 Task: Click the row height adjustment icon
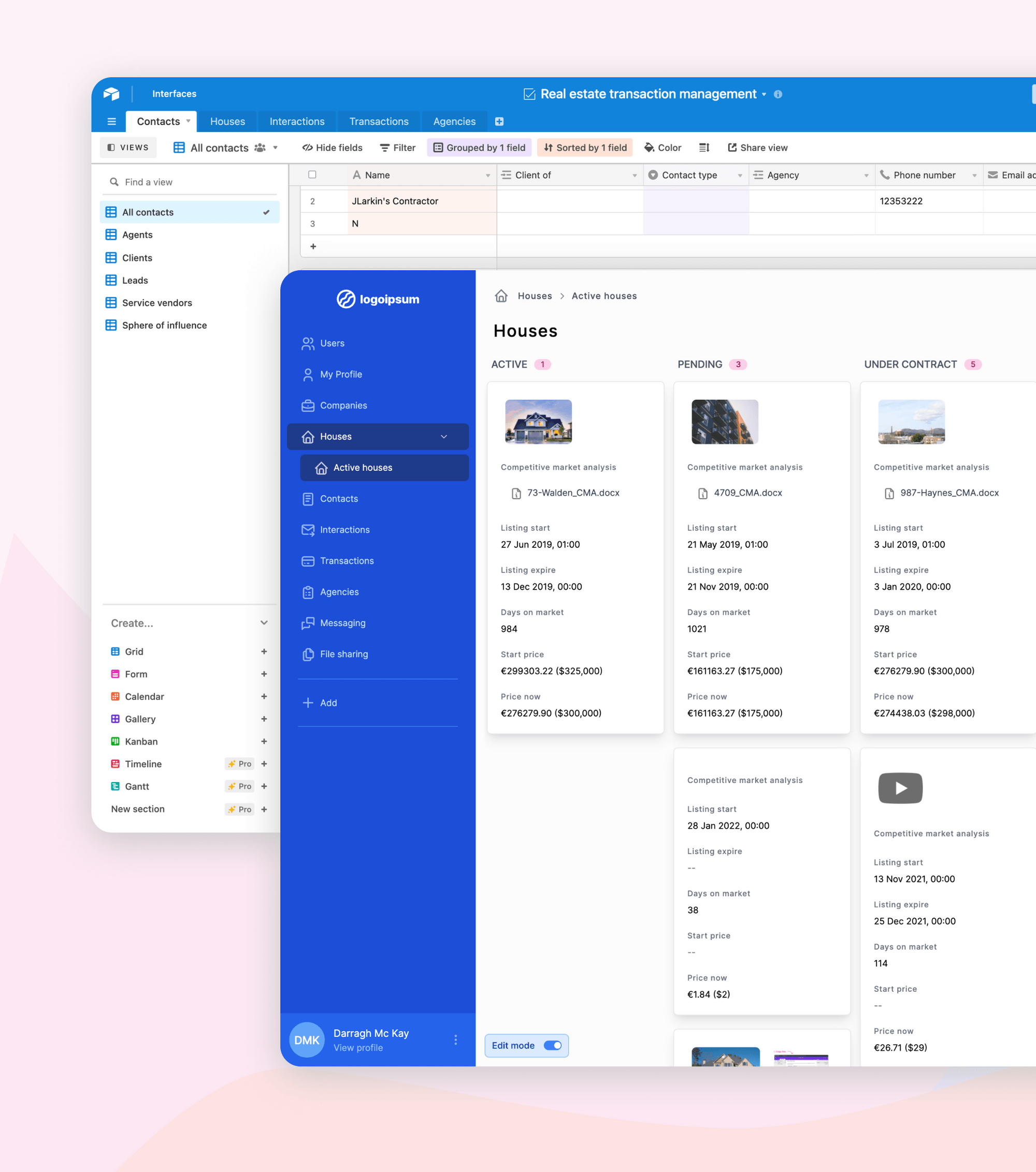point(704,148)
